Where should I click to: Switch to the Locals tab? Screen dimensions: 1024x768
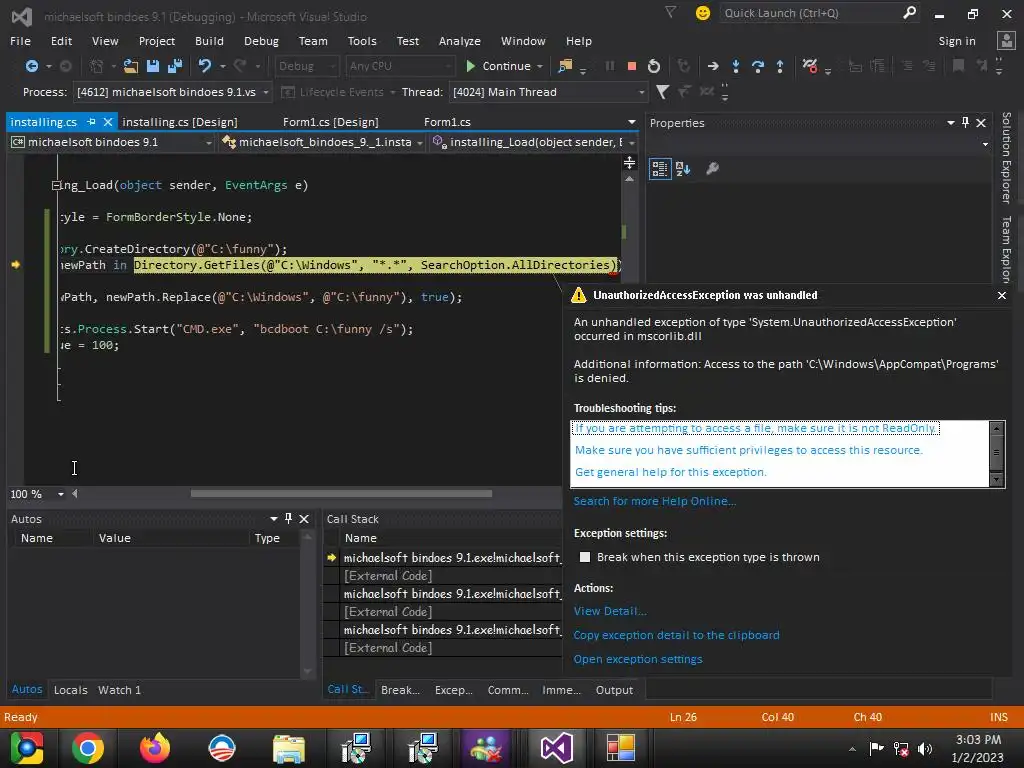(x=71, y=690)
